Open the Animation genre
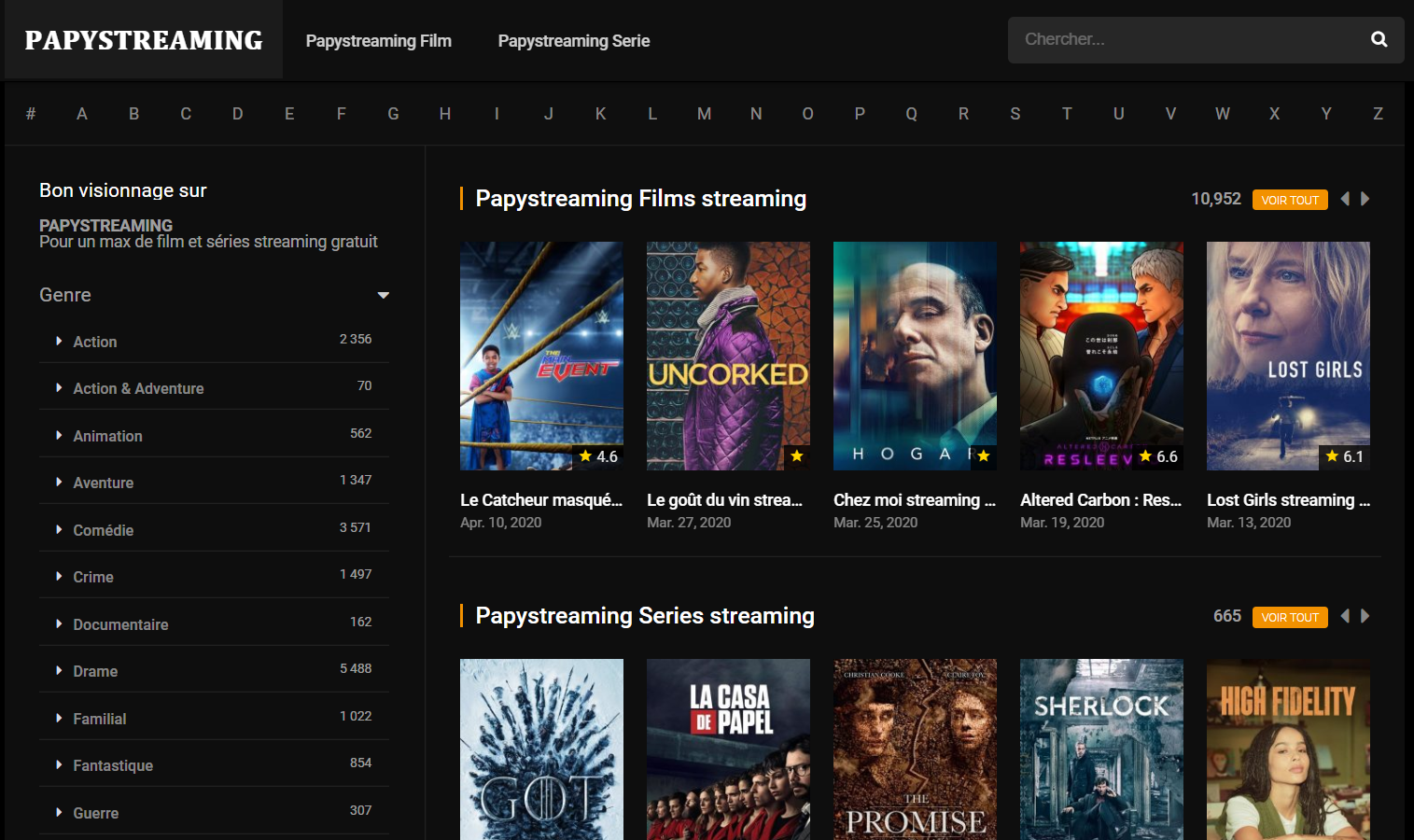The height and width of the screenshot is (840, 1414). coord(108,436)
